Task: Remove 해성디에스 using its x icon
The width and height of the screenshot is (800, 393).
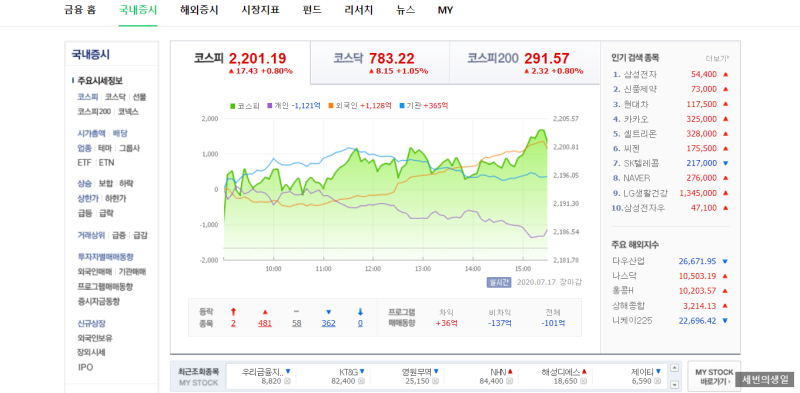Action: [584, 382]
